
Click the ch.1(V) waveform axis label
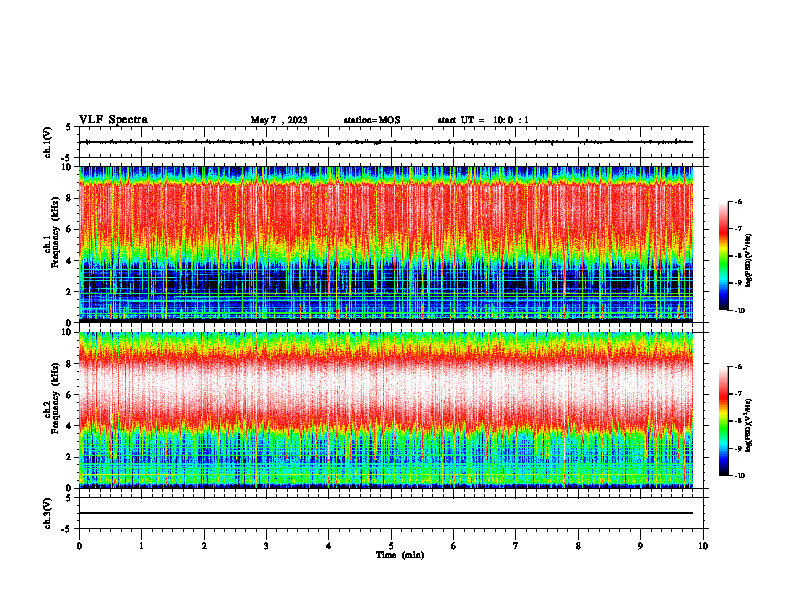[48, 142]
